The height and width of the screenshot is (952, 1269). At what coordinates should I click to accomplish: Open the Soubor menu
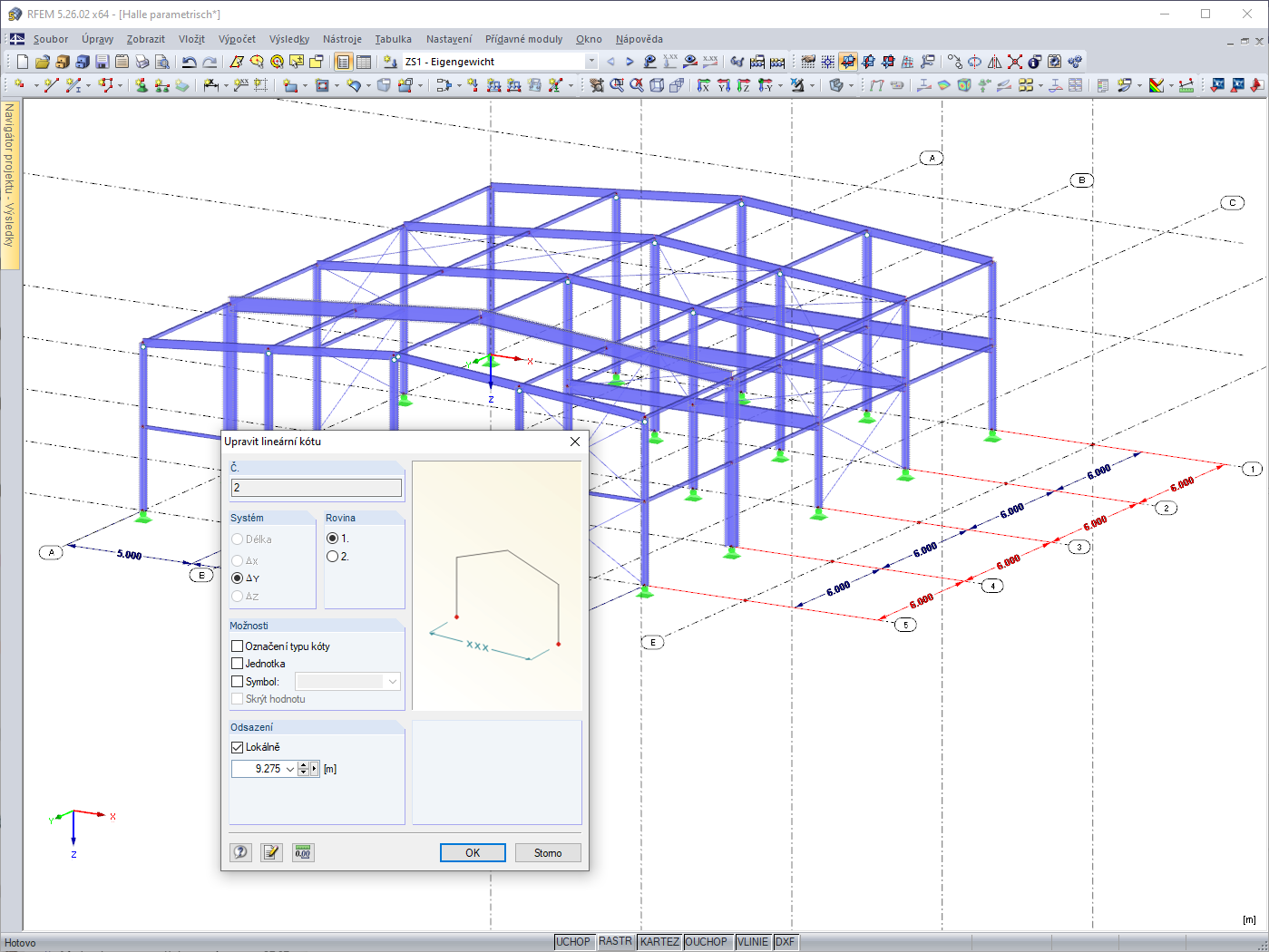[51, 39]
